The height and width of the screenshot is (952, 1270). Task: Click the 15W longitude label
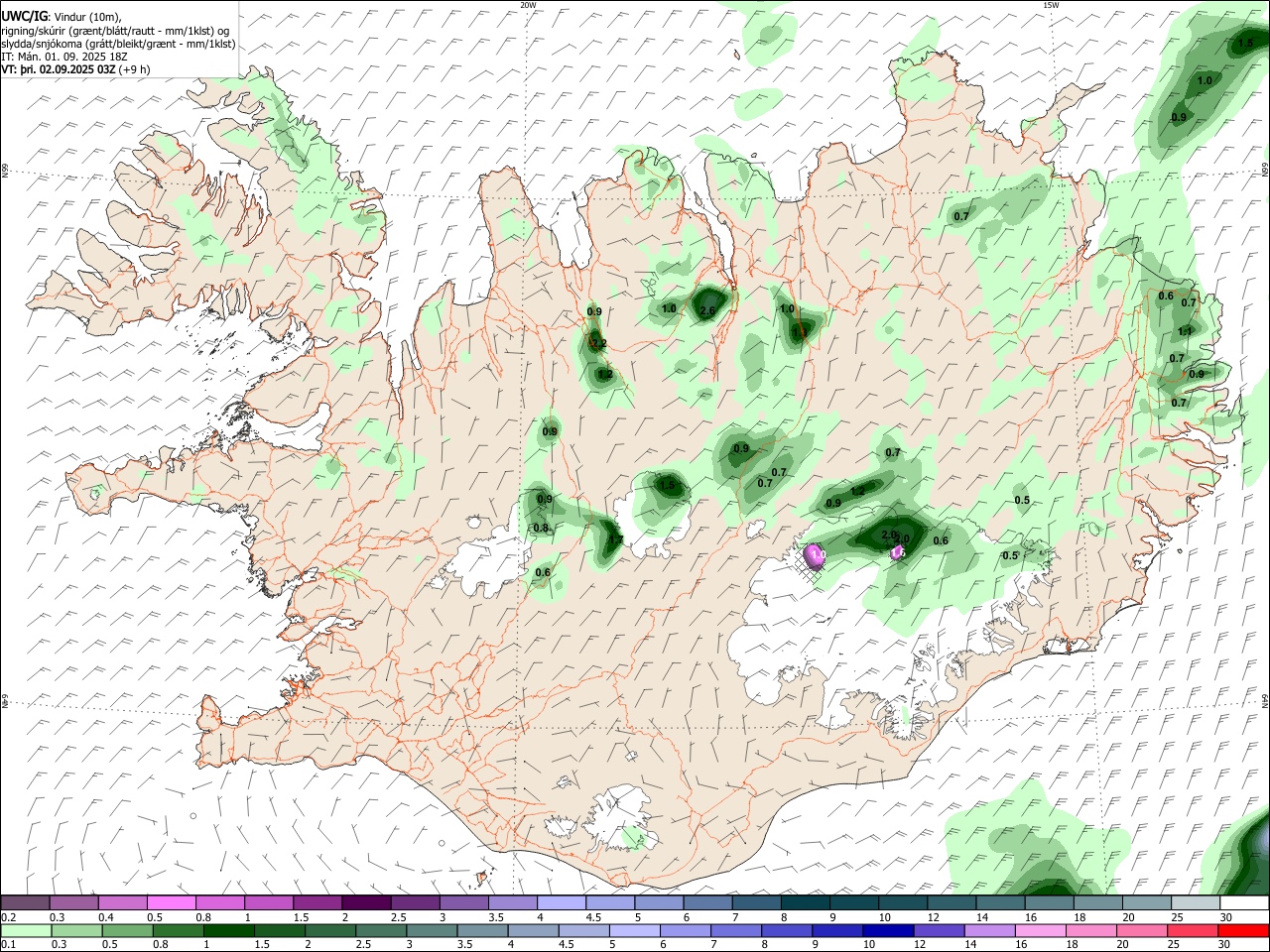1051,5
